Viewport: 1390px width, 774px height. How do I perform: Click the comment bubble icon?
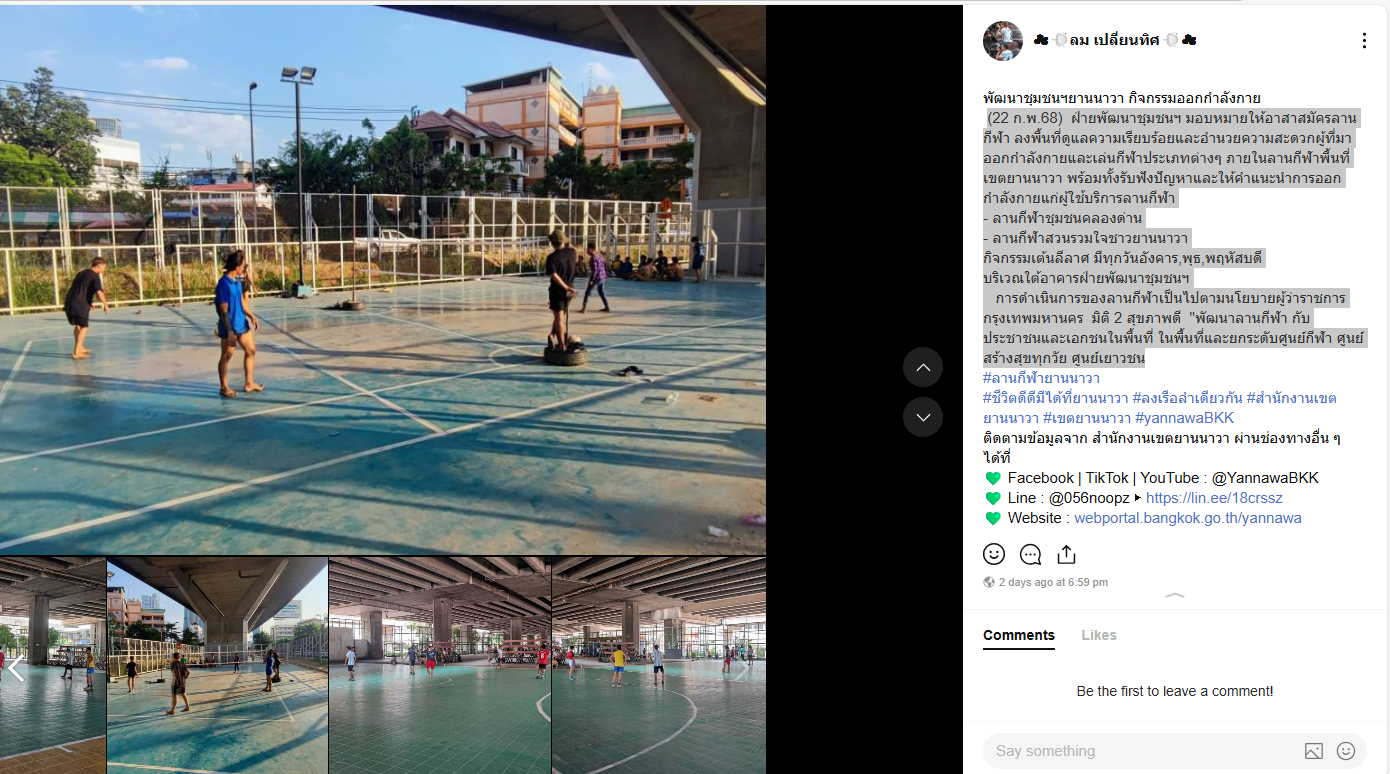tap(1030, 554)
